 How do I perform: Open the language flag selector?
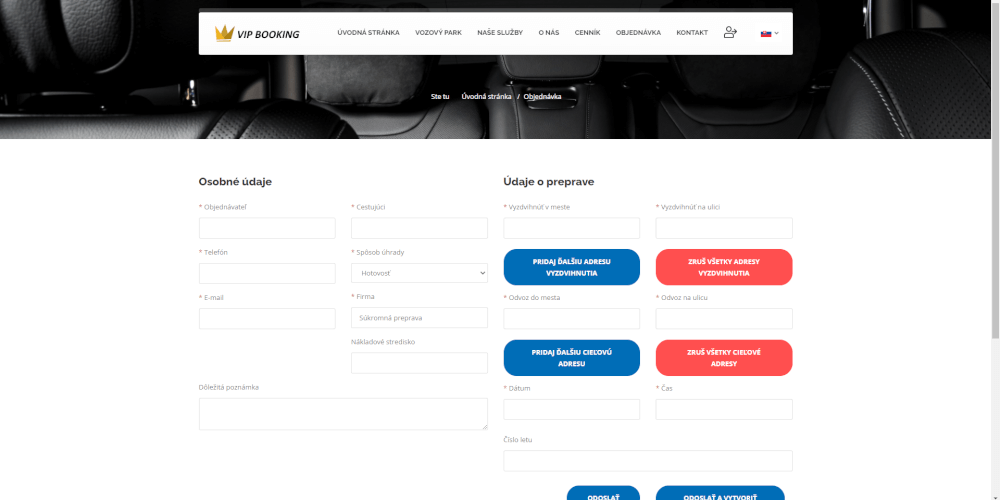pyautogui.click(x=769, y=33)
